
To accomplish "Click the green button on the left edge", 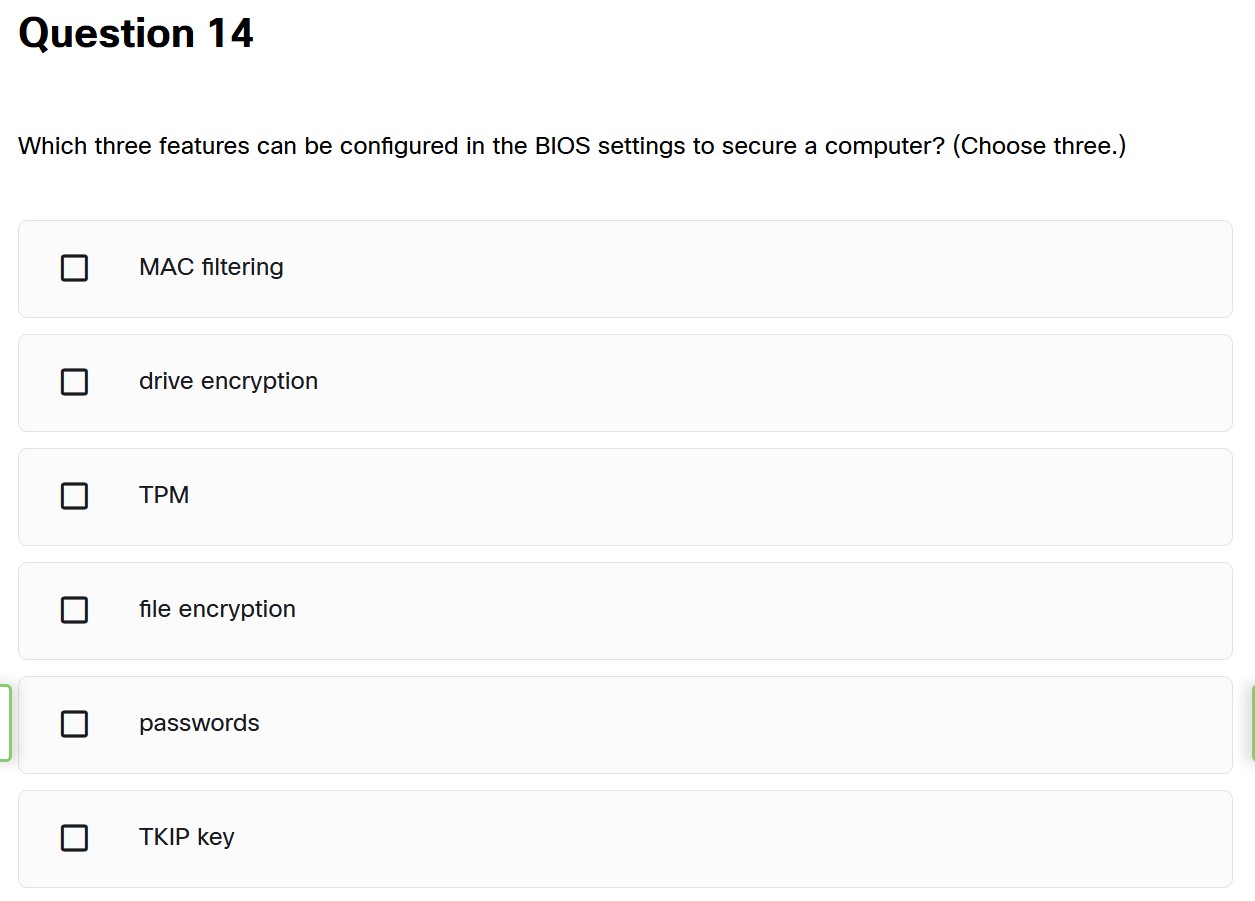I will (4, 722).
